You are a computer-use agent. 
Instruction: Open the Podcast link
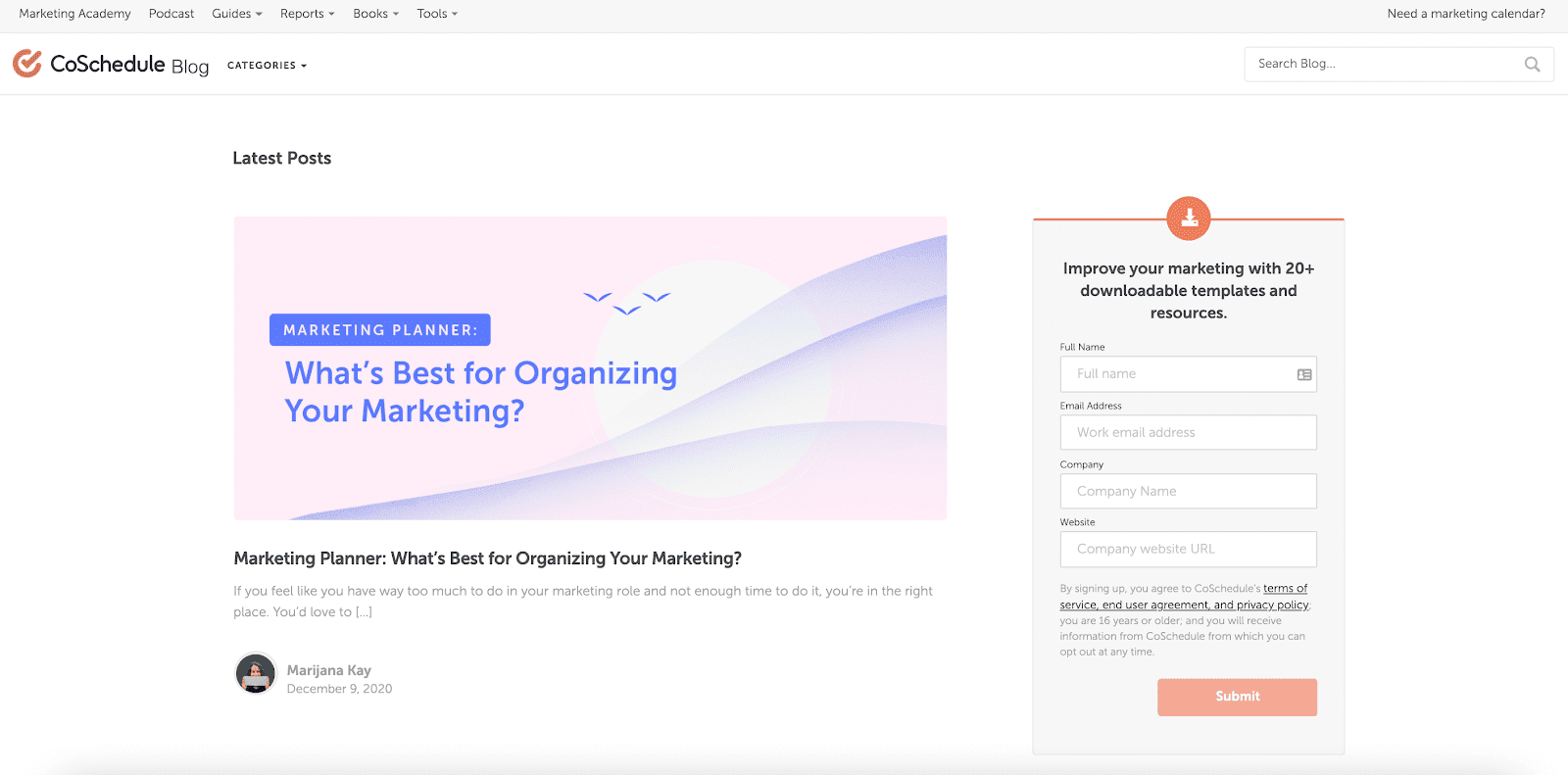coord(171,14)
